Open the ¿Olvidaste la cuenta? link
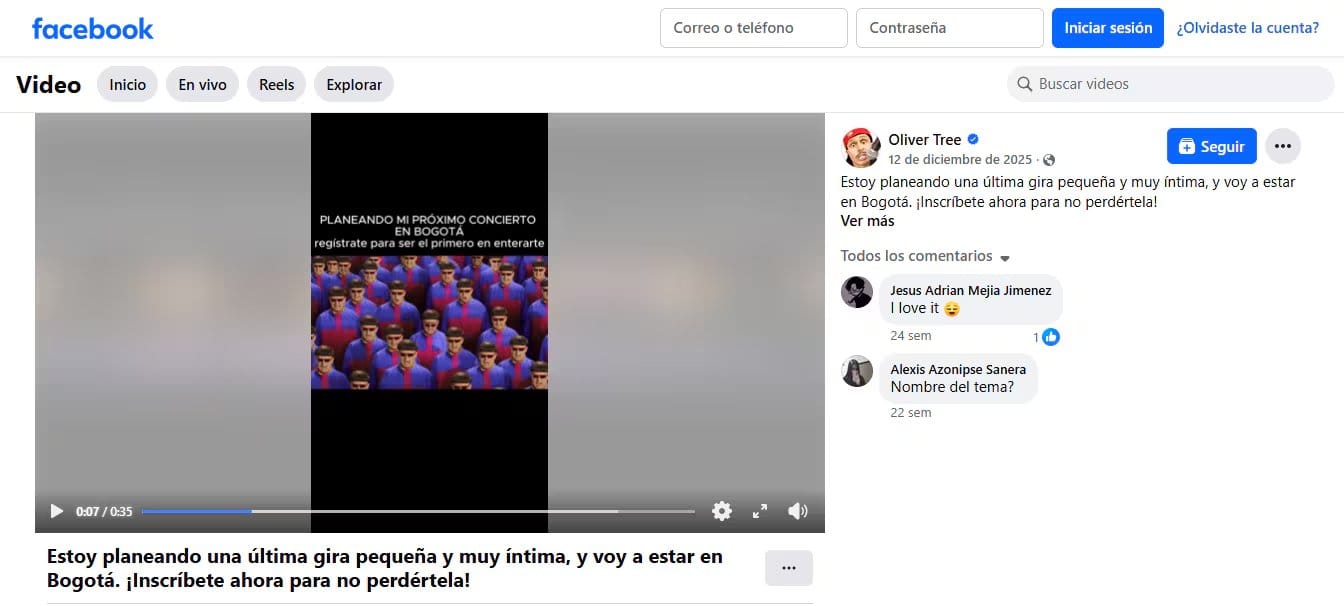This screenshot has width=1344, height=606. (1247, 28)
